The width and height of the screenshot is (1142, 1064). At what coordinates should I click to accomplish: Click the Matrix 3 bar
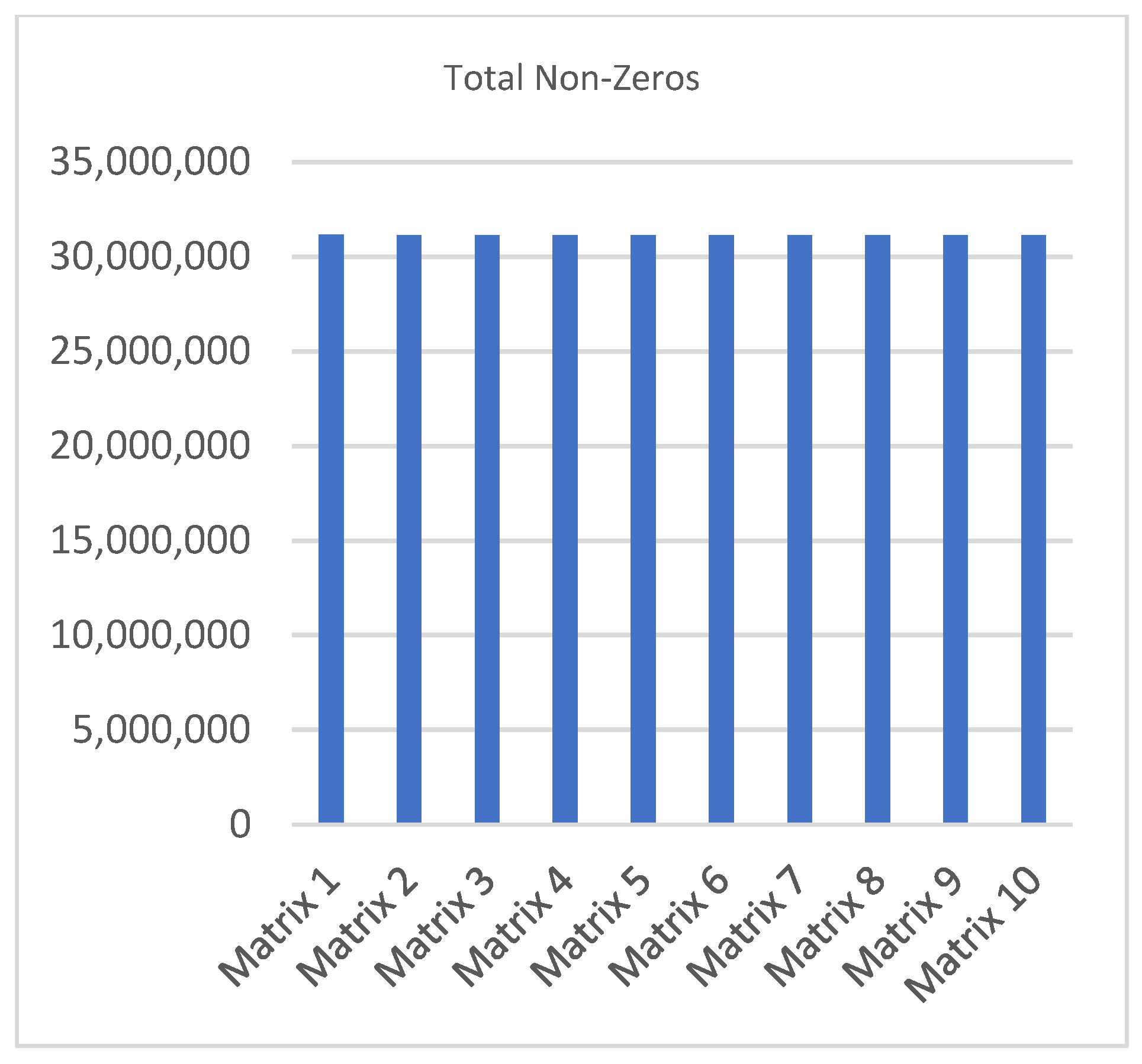(487, 528)
